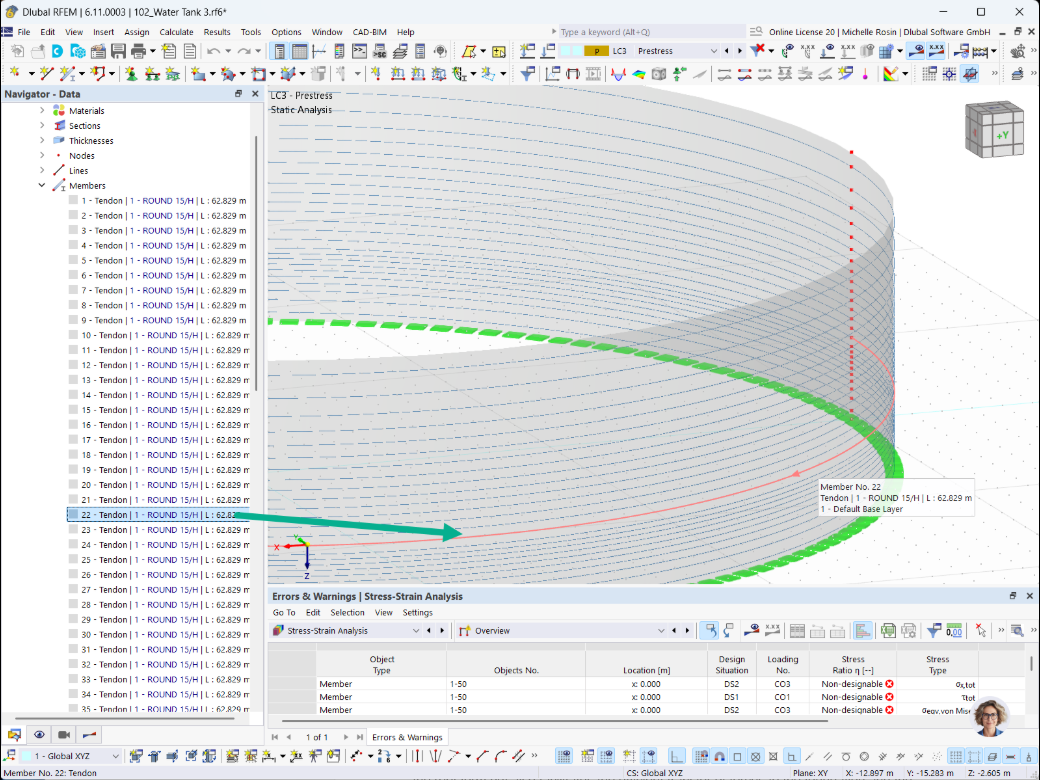Close the Navigator - Data panel
Screen dimensions: 1040x780
pyautogui.click(x=255, y=94)
